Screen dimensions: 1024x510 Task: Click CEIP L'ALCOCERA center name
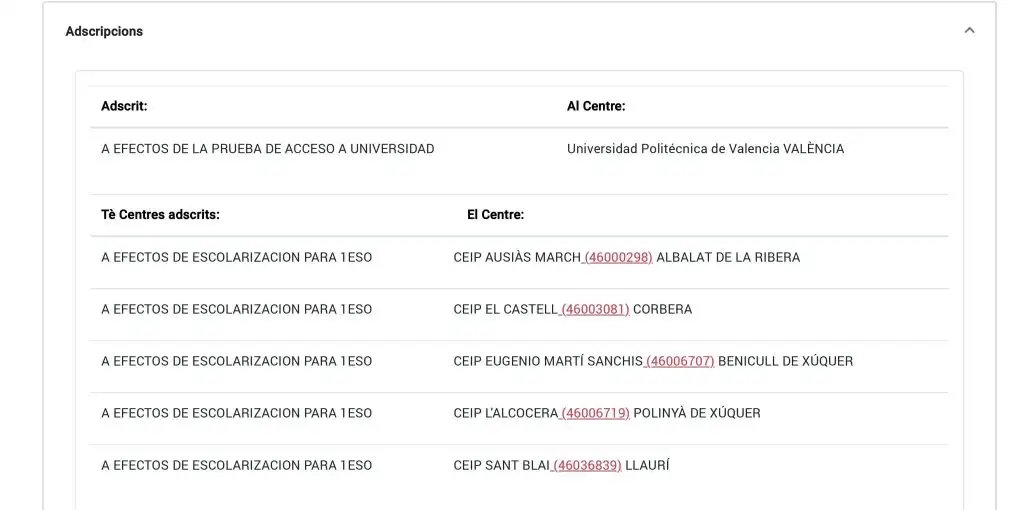click(505, 413)
